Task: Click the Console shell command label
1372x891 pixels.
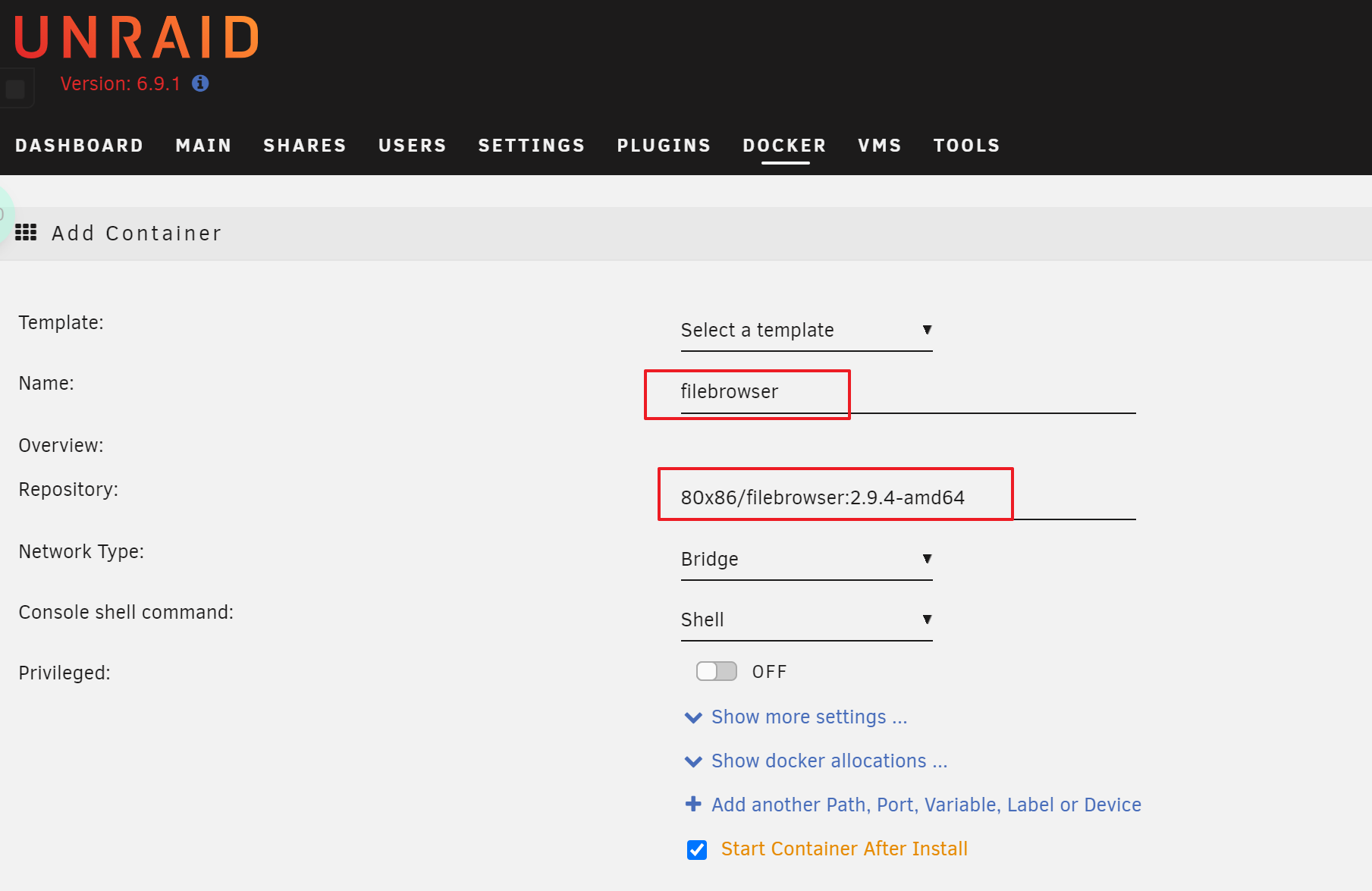Action: pos(126,613)
